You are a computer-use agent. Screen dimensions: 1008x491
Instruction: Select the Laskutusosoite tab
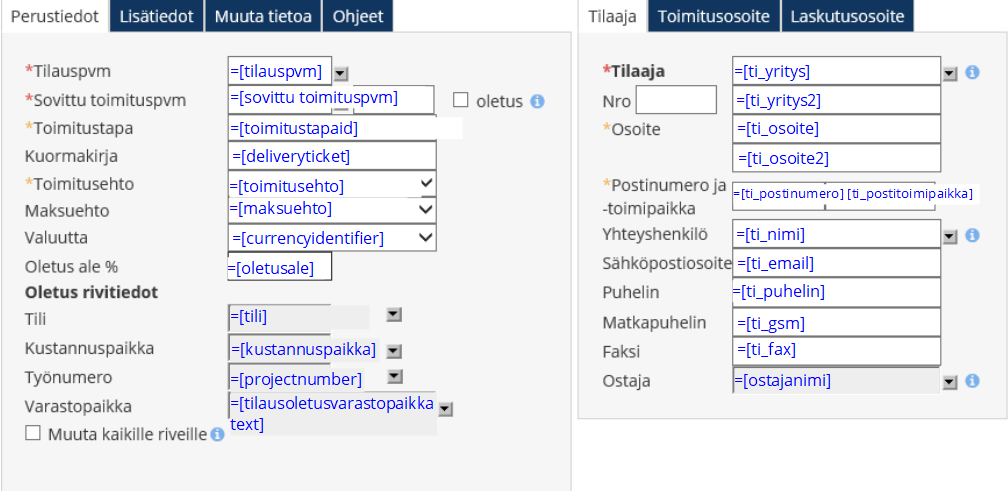pos(847,16)
